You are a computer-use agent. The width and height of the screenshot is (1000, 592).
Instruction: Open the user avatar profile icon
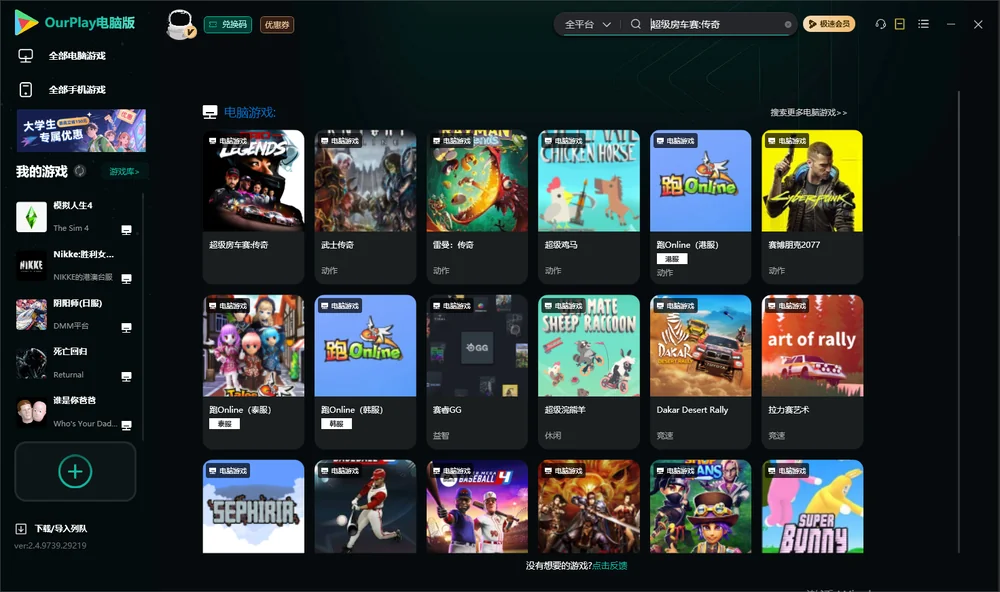click(x=180, y=24)
